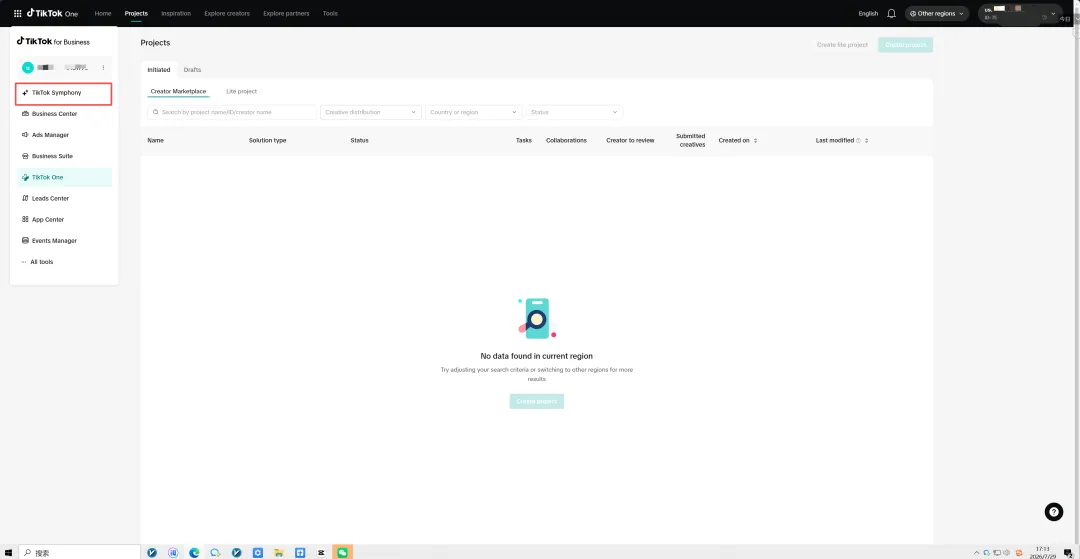Select the Initiated tab
The width and height of the screenshot is (1080, 559).
tap(158, 70)
